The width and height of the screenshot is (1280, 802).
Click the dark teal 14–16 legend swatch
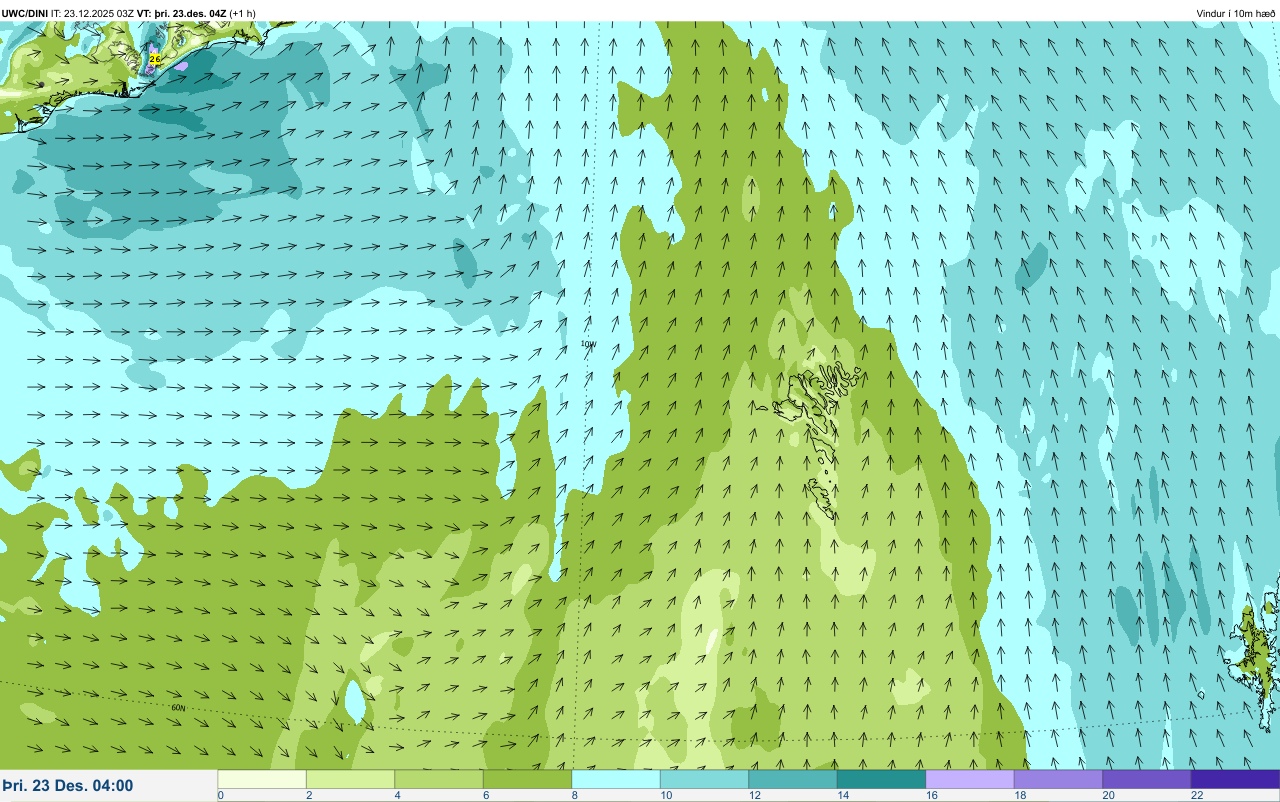(881, 779)
